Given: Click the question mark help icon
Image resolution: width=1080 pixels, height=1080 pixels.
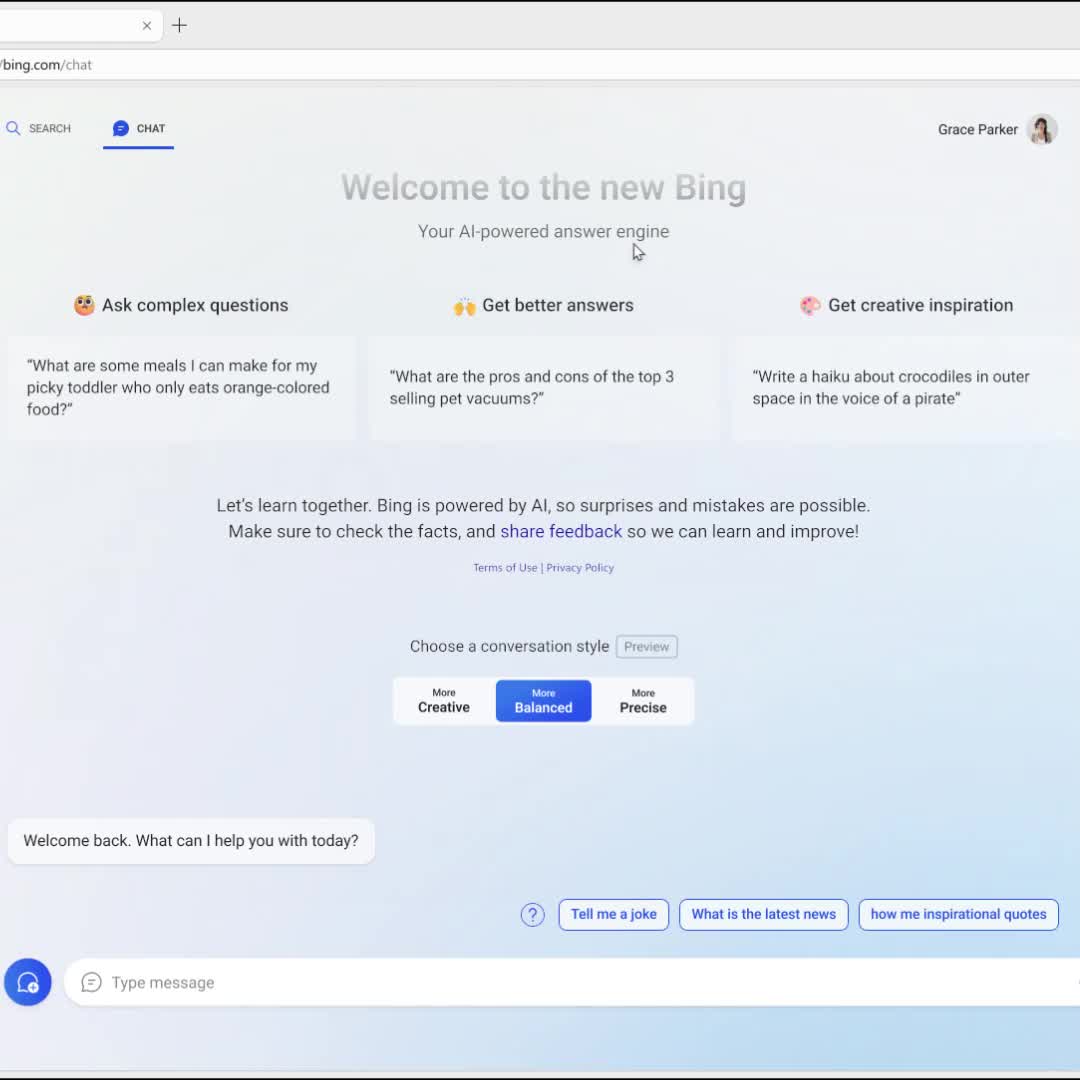Looking at the screenshot, I should tap(532, 915).
